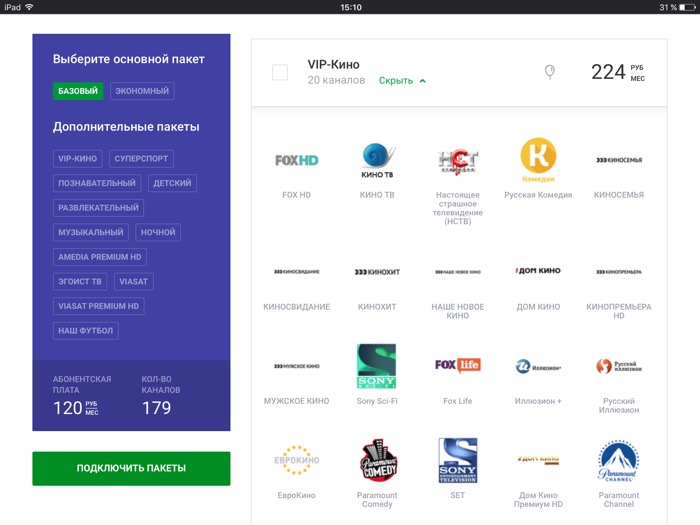This screenshot has height=525, width=700.
Task: Toggle the ЭГОИСТ ТВ package tag
Action: 80,281
